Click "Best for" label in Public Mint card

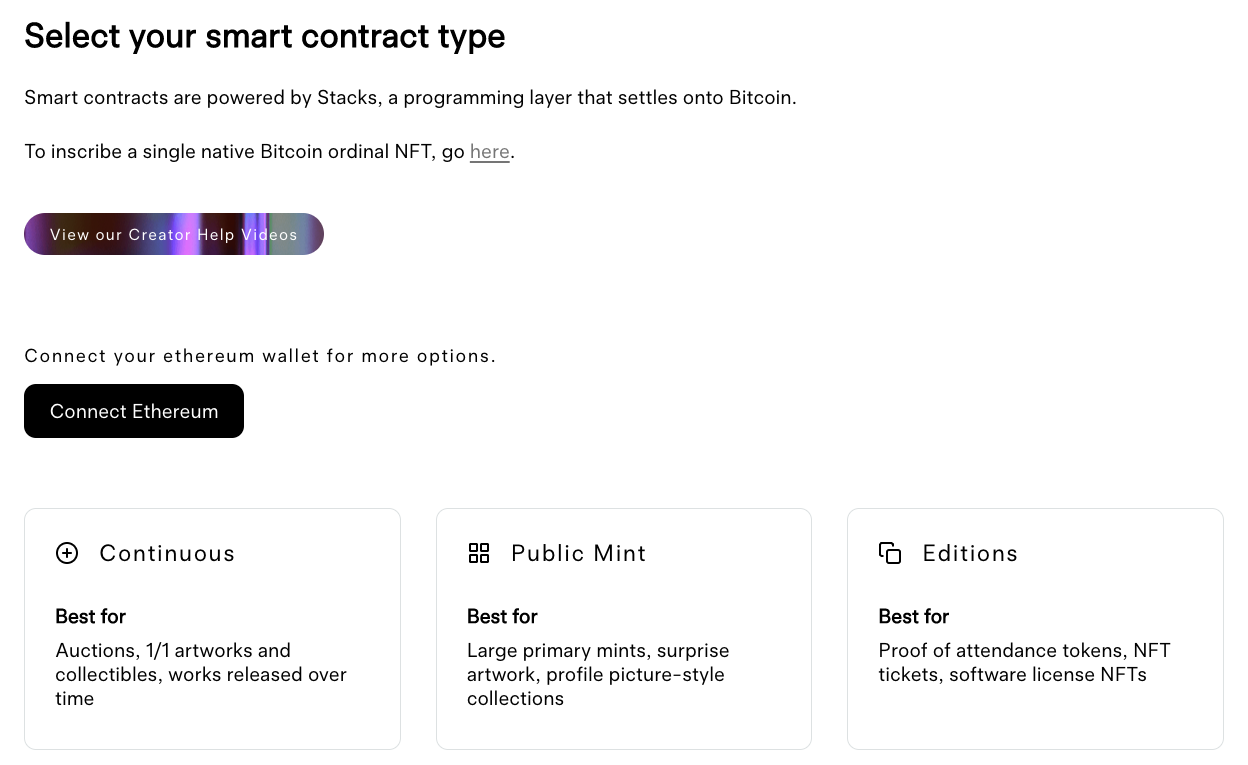502,616
